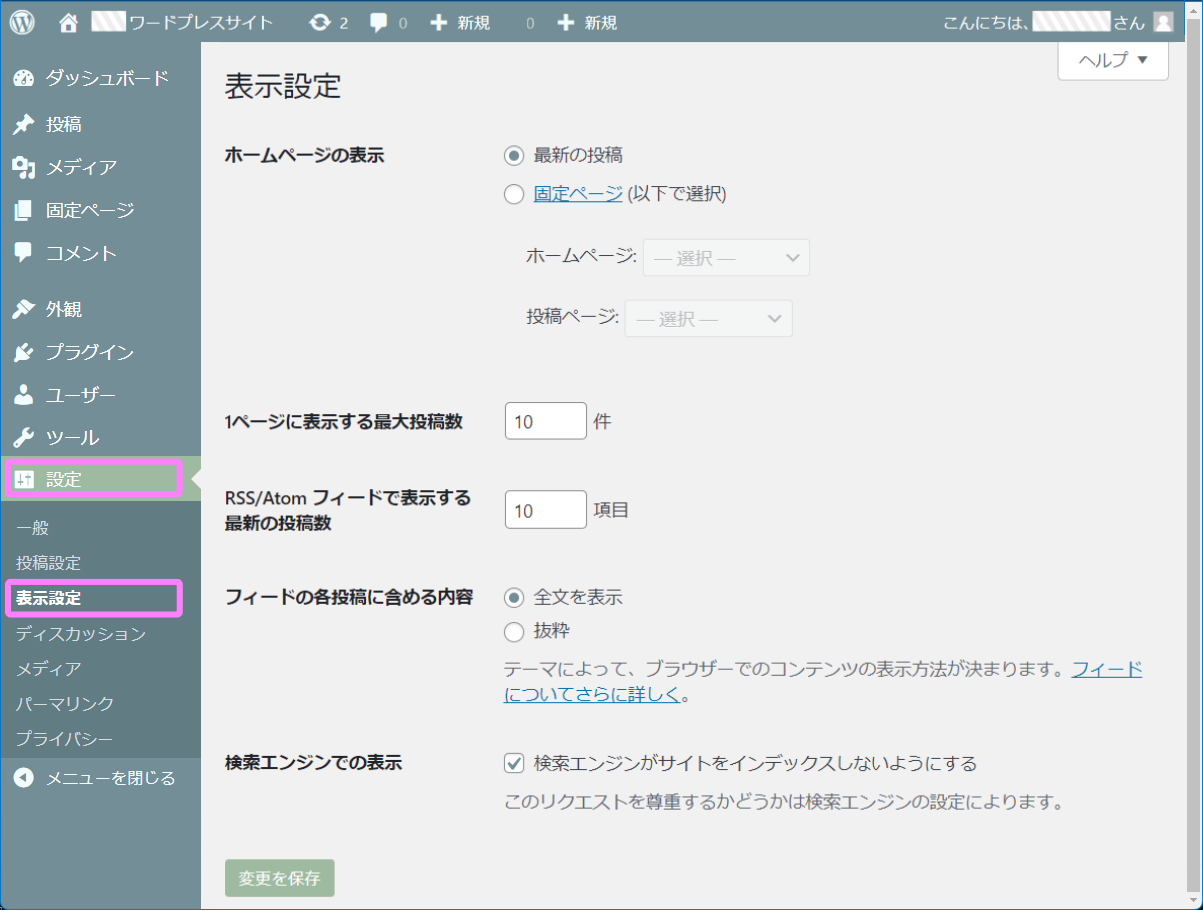Click the maximum posts per page input field
Viewport: 1203px width, 911px height.
coord(545,420)
